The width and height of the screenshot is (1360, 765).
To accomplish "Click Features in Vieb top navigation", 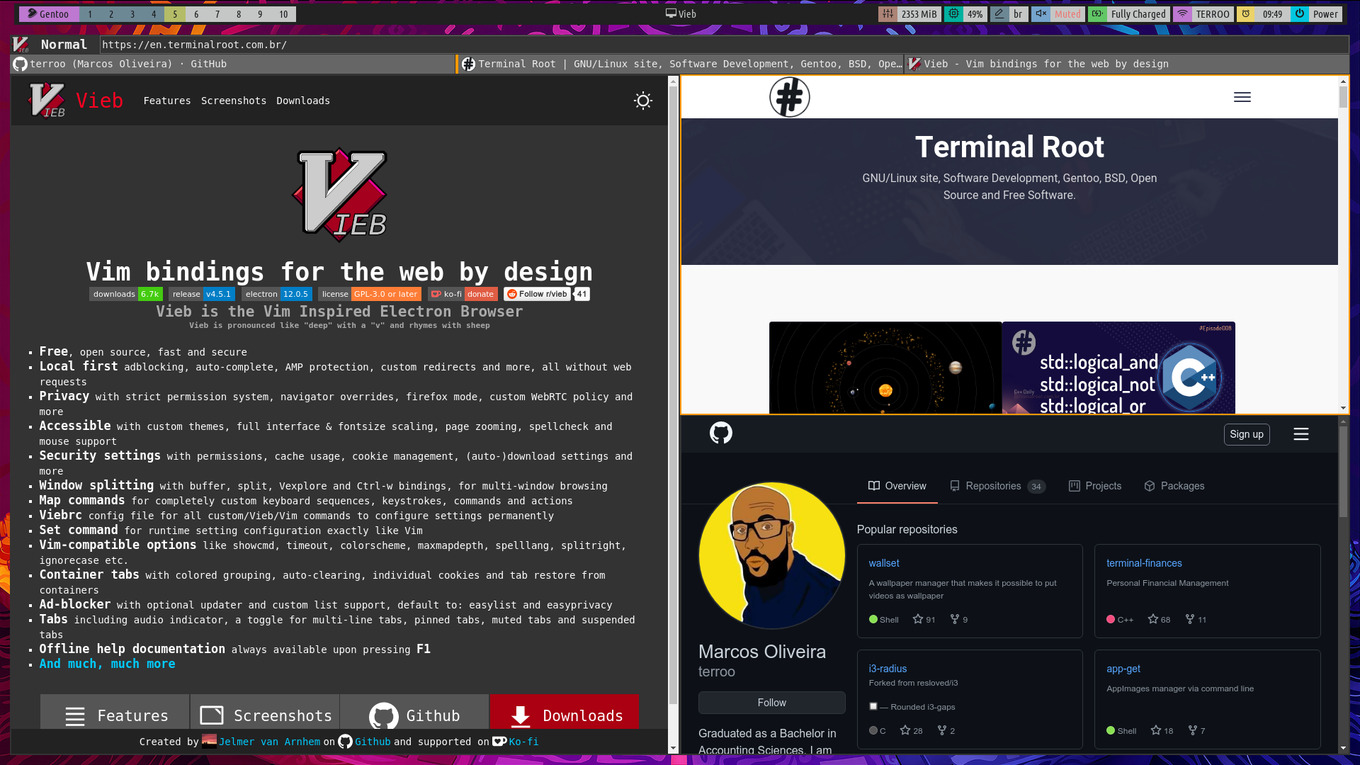I will [167, 101].
